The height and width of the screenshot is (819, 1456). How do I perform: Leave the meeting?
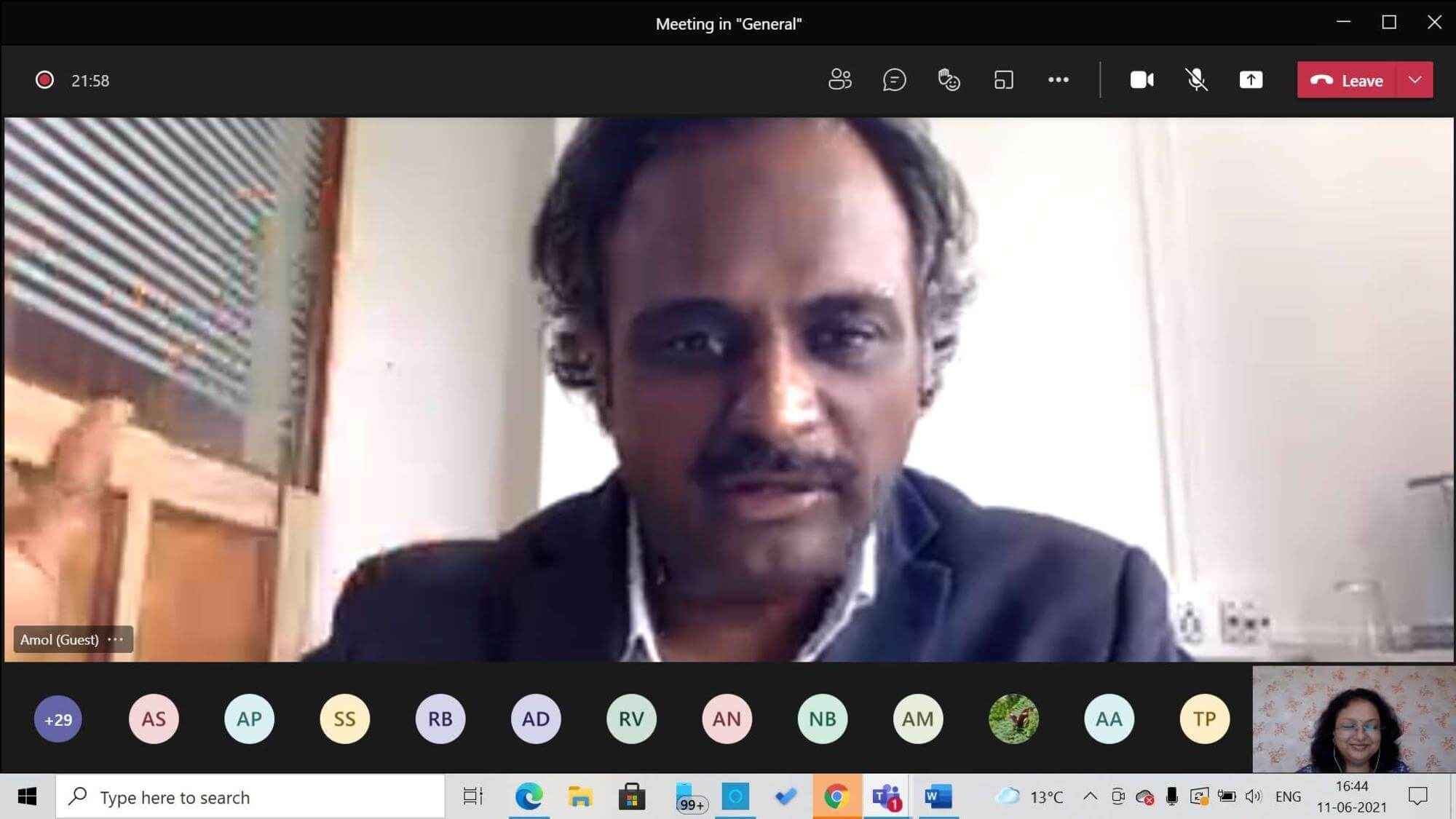pyautogui.click(x=1347, y=80)
